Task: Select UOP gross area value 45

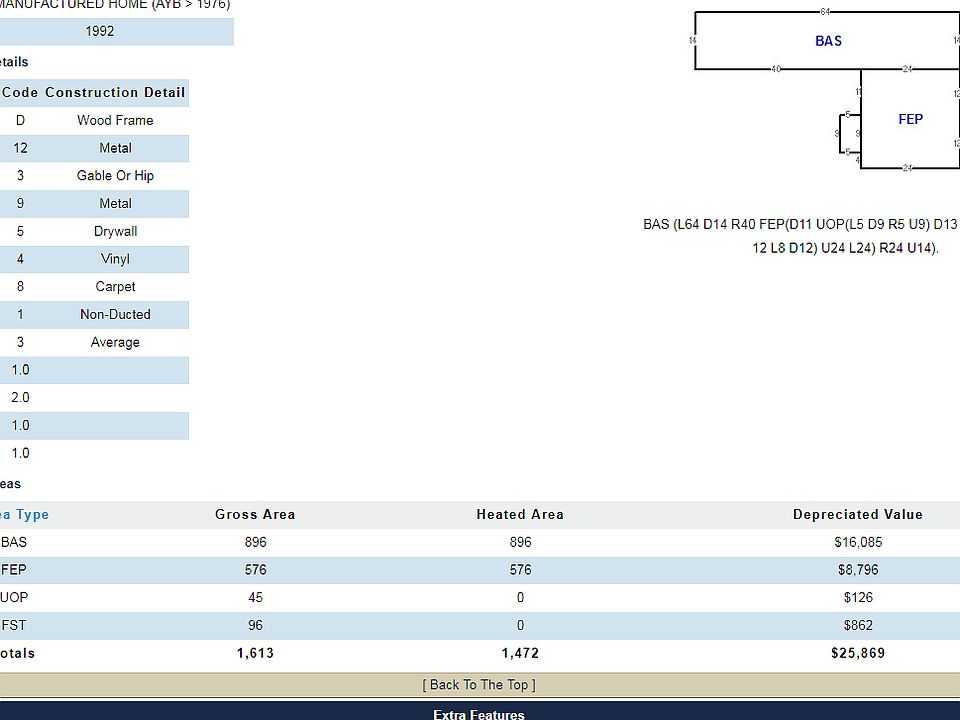Action: 255,598
